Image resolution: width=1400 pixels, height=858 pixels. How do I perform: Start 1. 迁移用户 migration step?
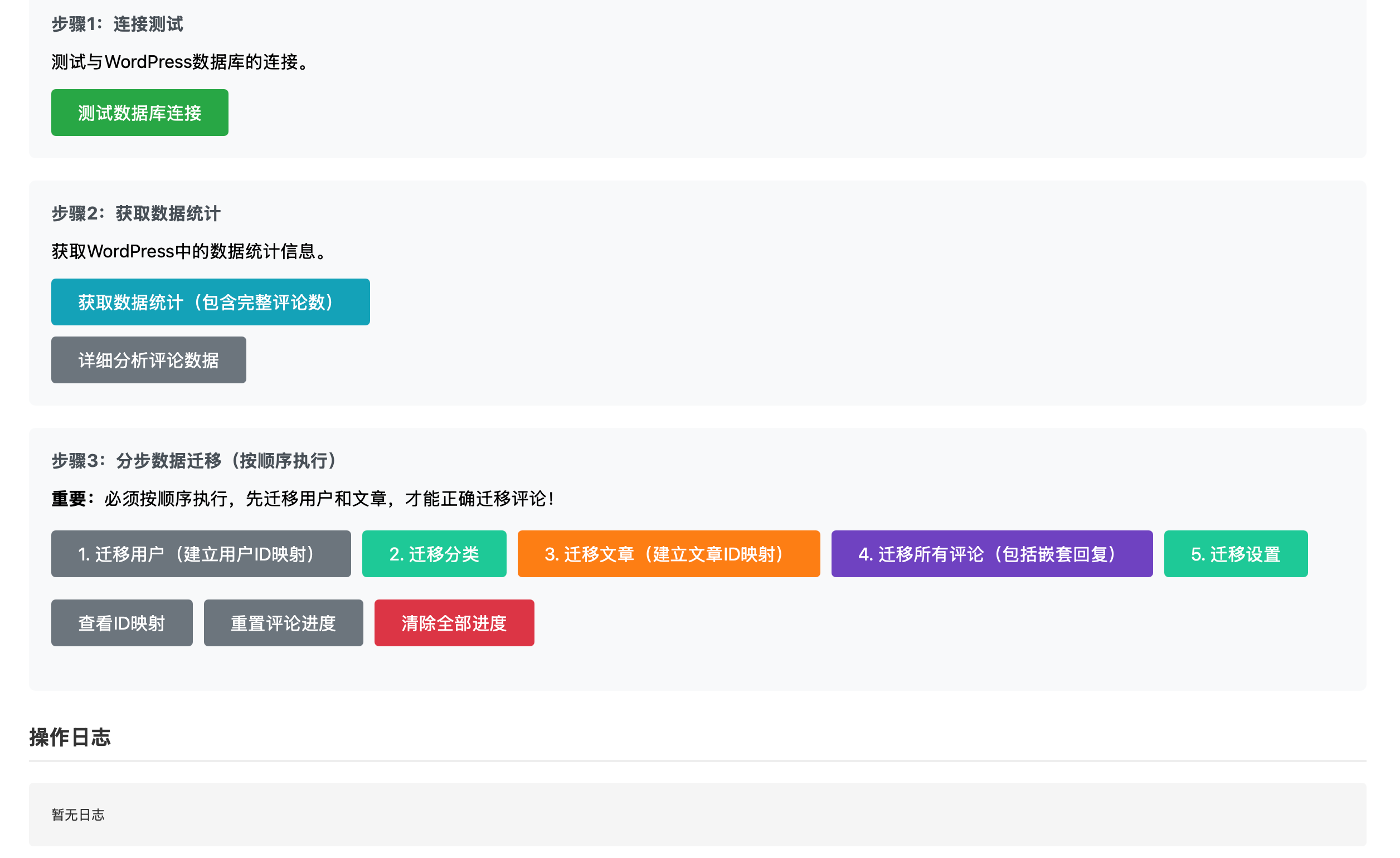click(201, 554)
